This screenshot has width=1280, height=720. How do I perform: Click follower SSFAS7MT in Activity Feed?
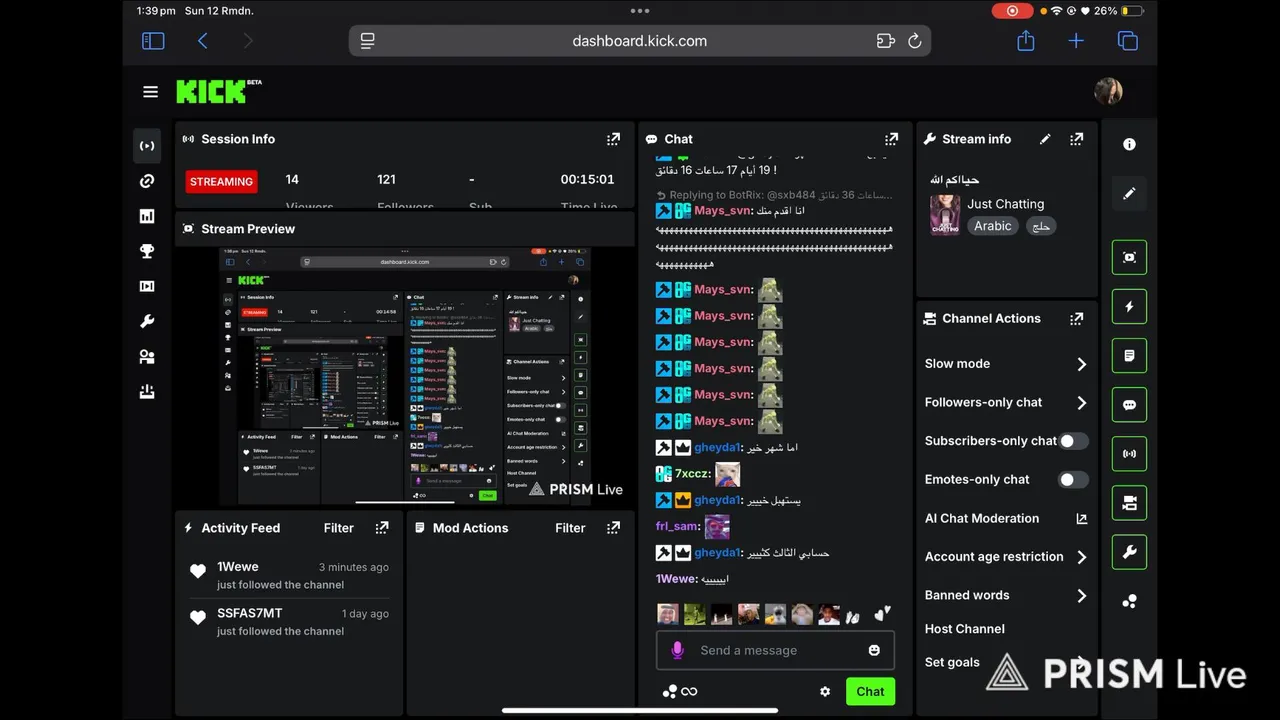click(250, 613)
